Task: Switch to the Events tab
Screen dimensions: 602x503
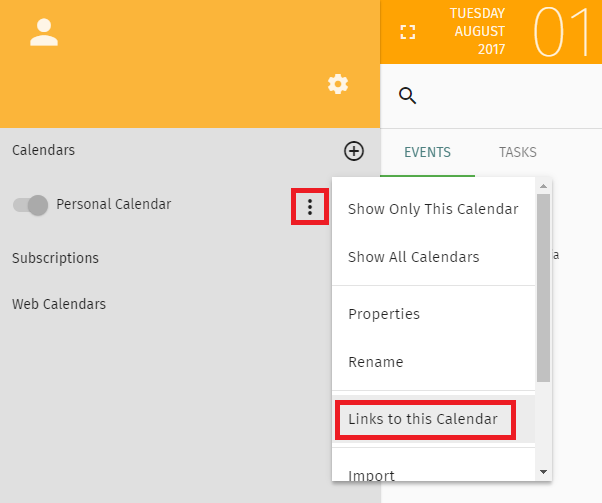Action: pyautogui.click(x=427, y=152)
